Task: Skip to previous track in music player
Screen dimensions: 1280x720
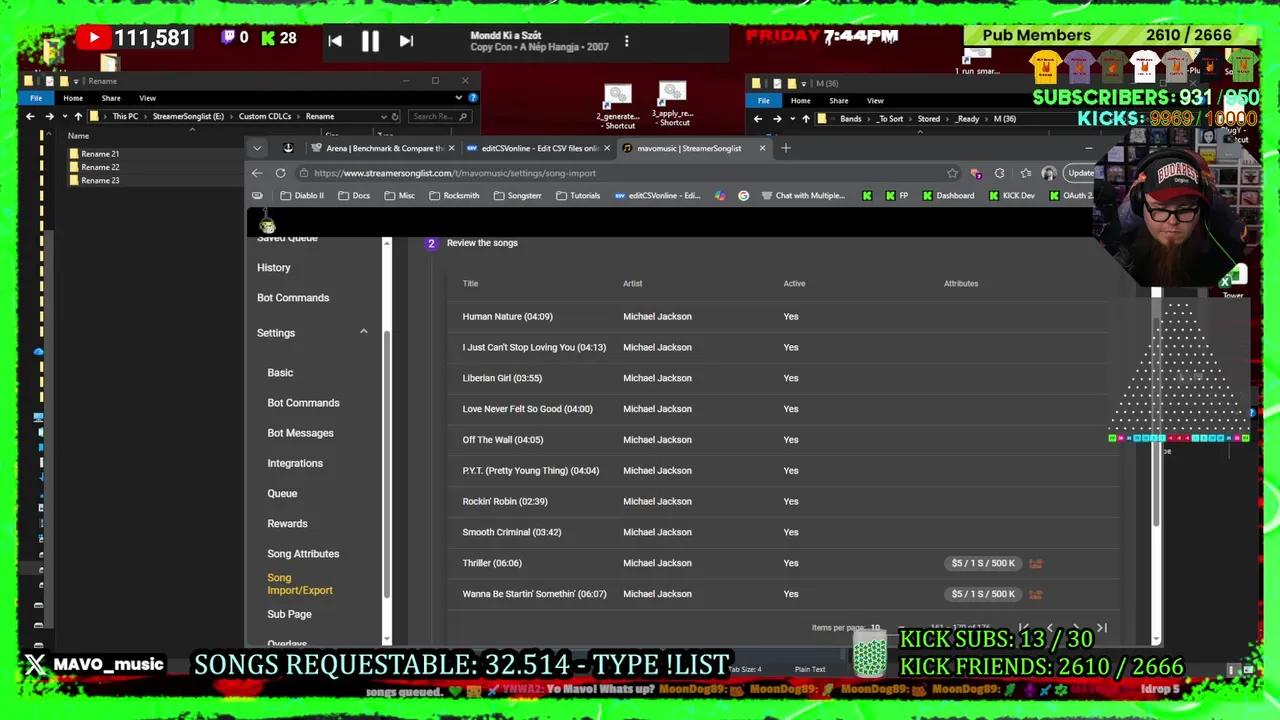Action: coord(335,41)
